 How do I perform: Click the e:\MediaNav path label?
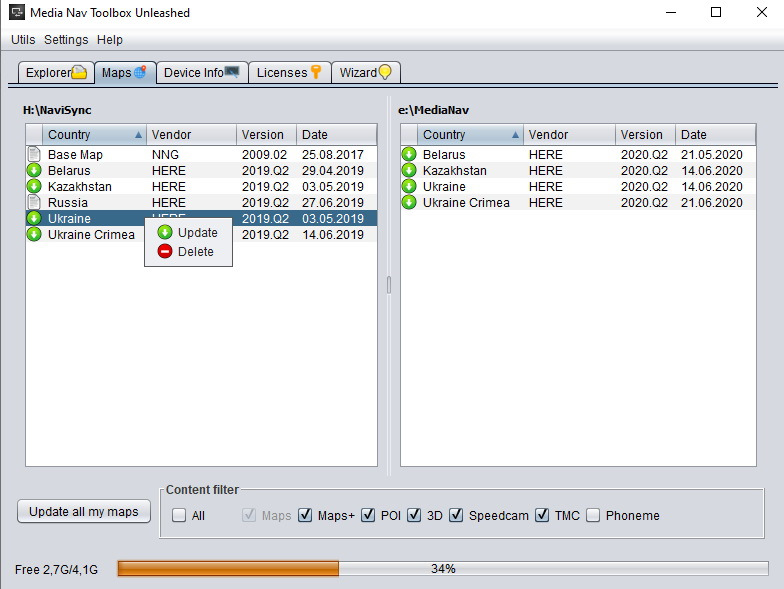(x=434, y=110)
